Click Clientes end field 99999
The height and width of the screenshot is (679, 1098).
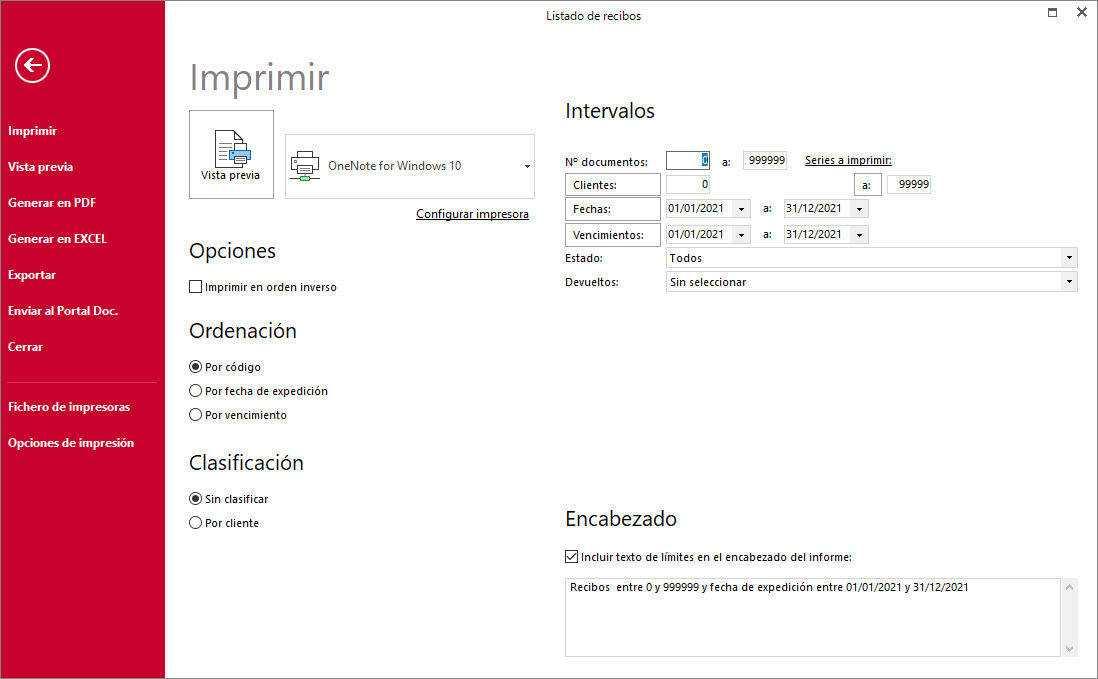pyautogui.click(x=909, y=184)
